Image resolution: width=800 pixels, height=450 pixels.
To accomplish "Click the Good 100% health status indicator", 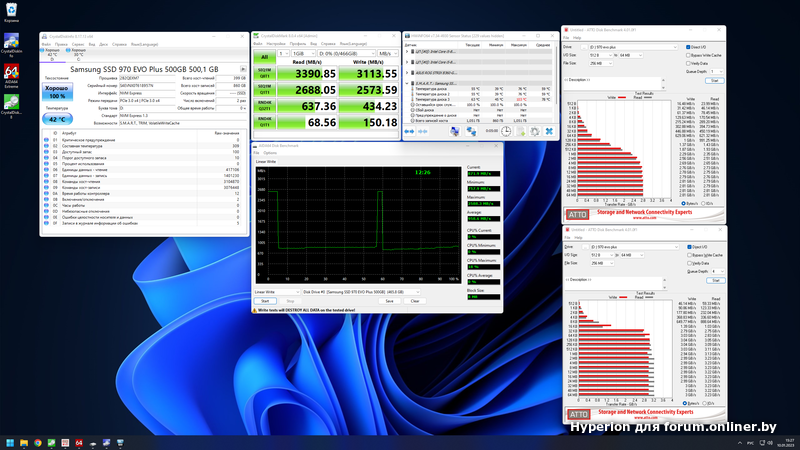I will [x=56, y=92].
